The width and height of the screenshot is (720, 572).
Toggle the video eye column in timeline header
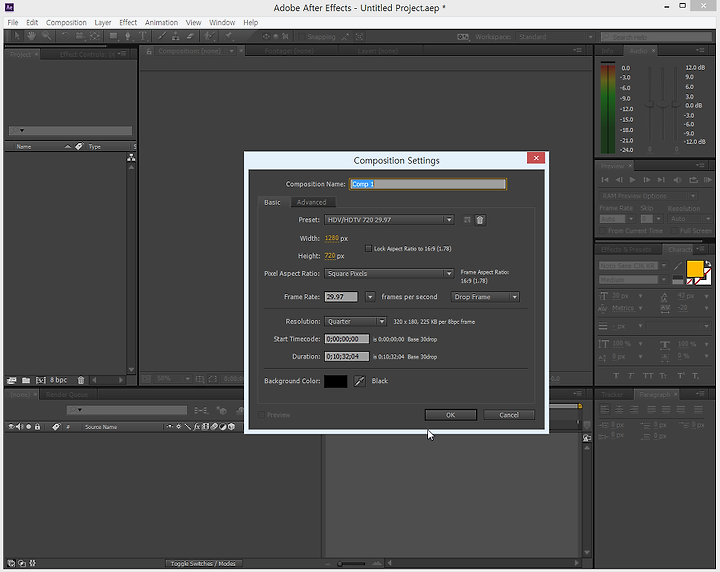11,427
